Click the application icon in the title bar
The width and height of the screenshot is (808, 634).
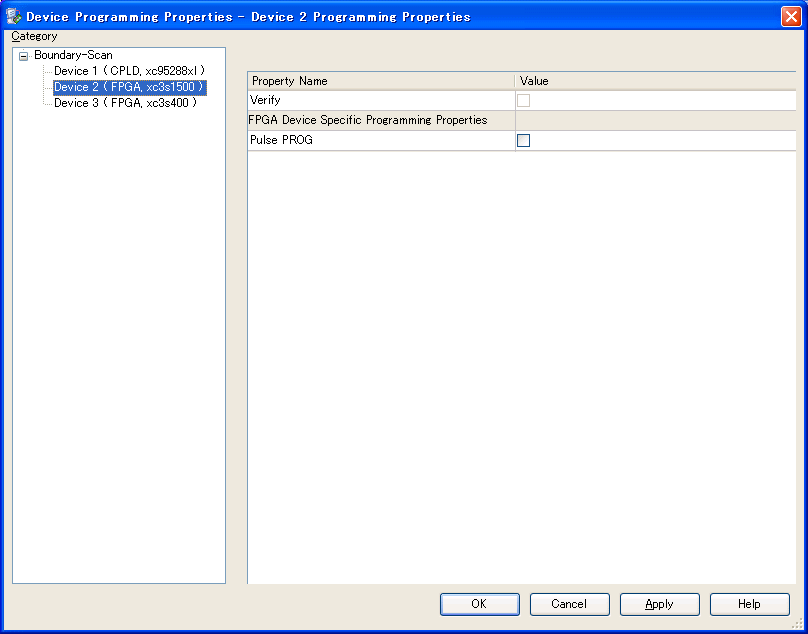14,16
